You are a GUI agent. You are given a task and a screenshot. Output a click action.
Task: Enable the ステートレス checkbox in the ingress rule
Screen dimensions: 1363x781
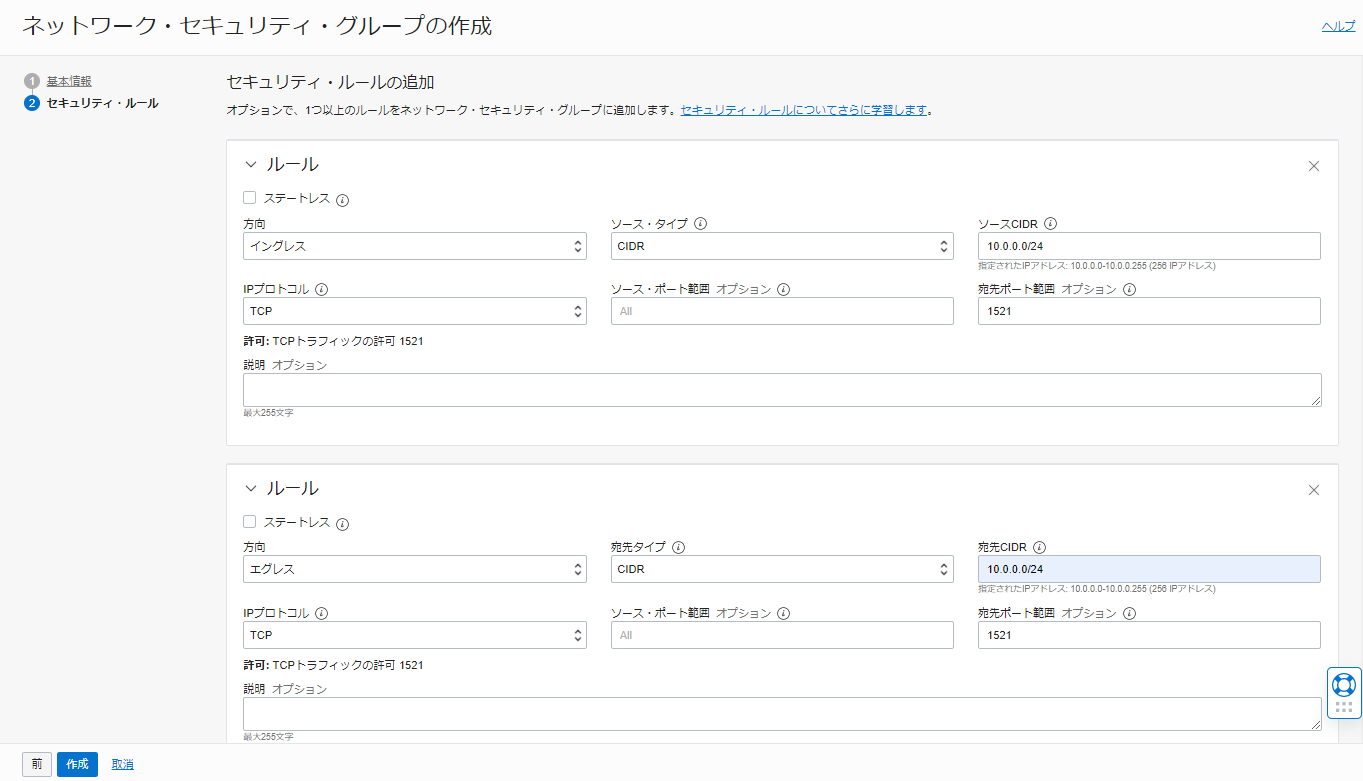pyautogui.click(x=249, y=198)
